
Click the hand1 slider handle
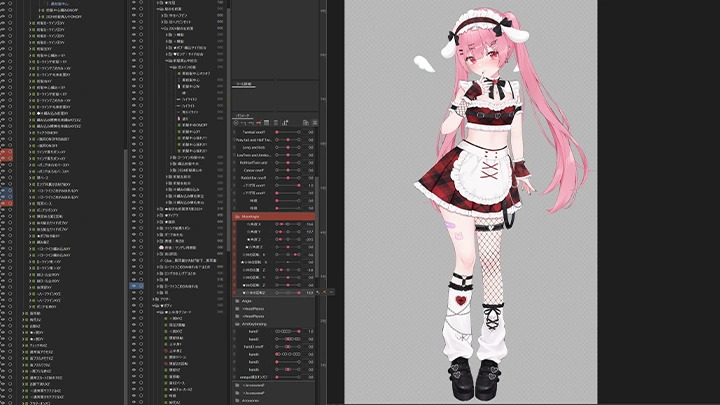tap(299, 332)
